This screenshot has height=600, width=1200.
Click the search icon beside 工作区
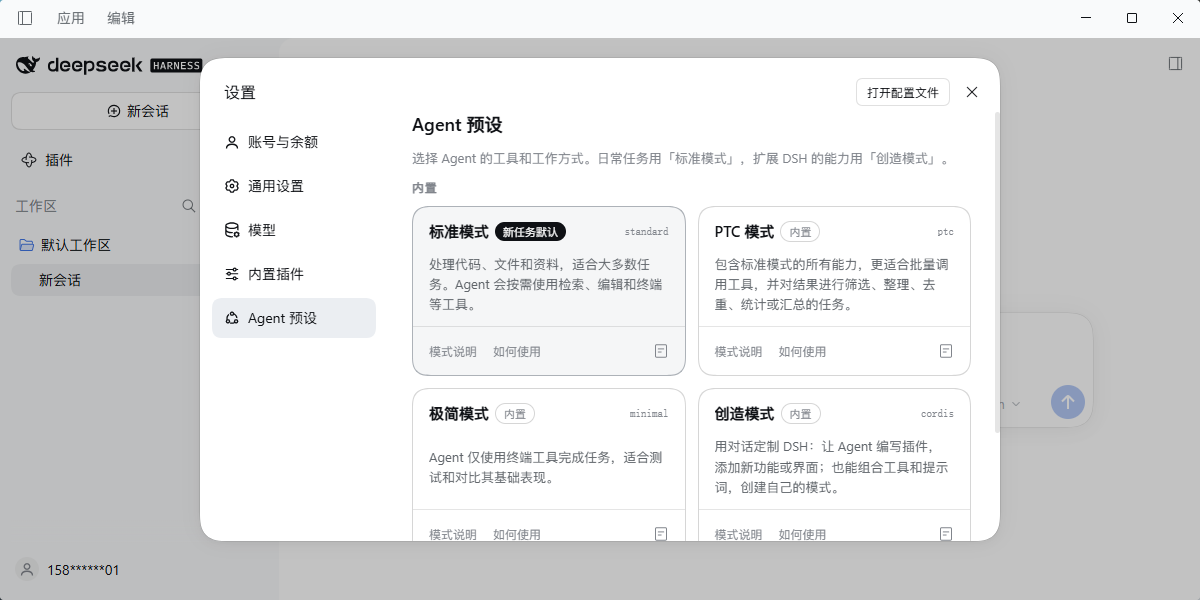(188, 206)
